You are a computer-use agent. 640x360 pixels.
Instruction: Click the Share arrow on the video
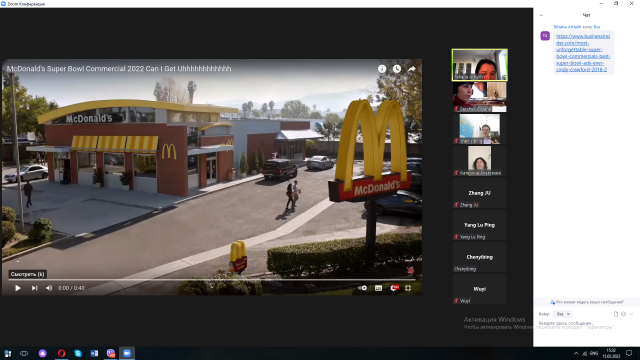click(x=411, y=69)
